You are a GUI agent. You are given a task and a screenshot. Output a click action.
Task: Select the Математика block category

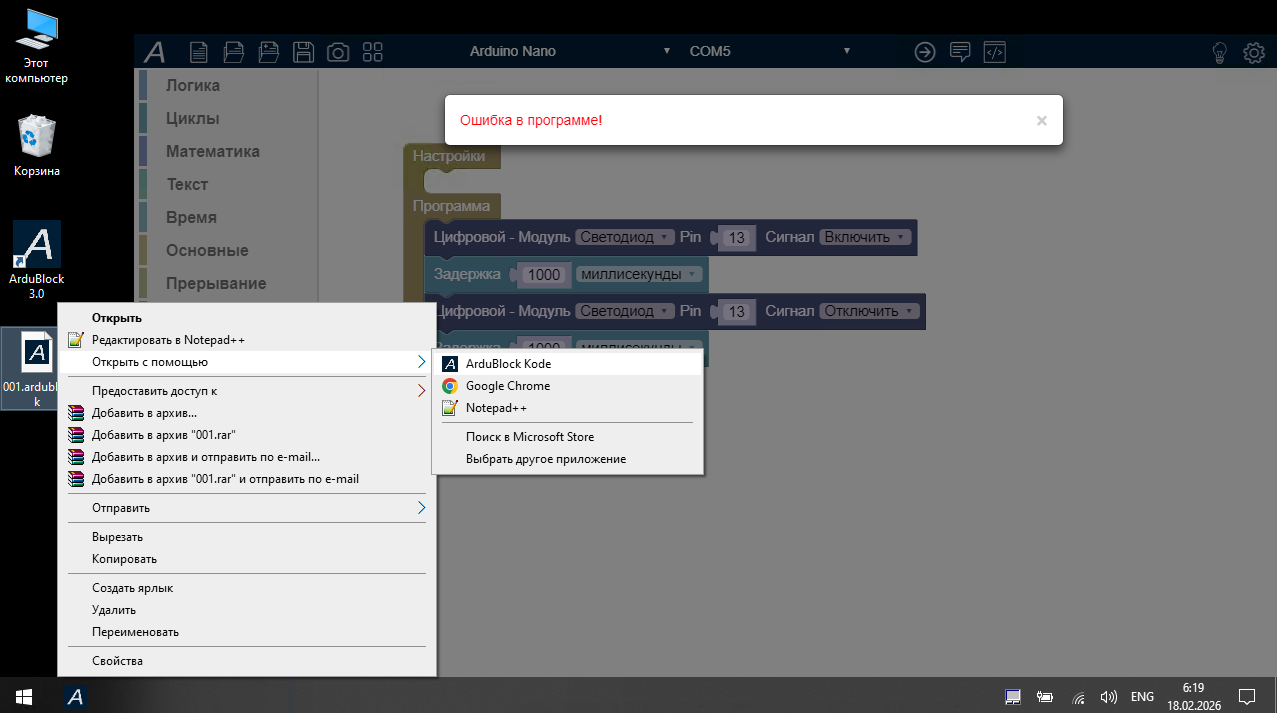[x=212, y=152]
